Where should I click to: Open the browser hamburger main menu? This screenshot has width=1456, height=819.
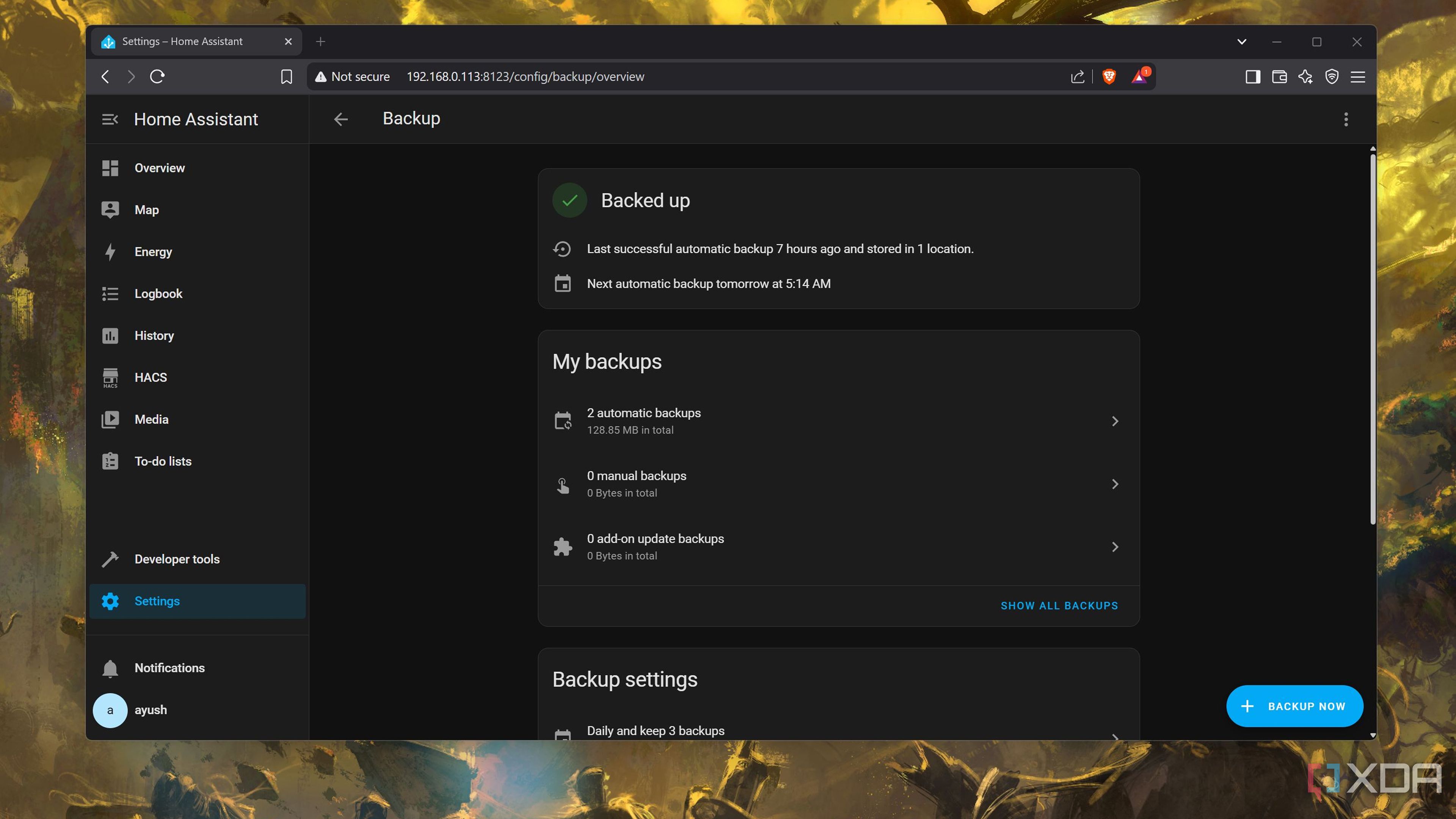(1358, 76)
